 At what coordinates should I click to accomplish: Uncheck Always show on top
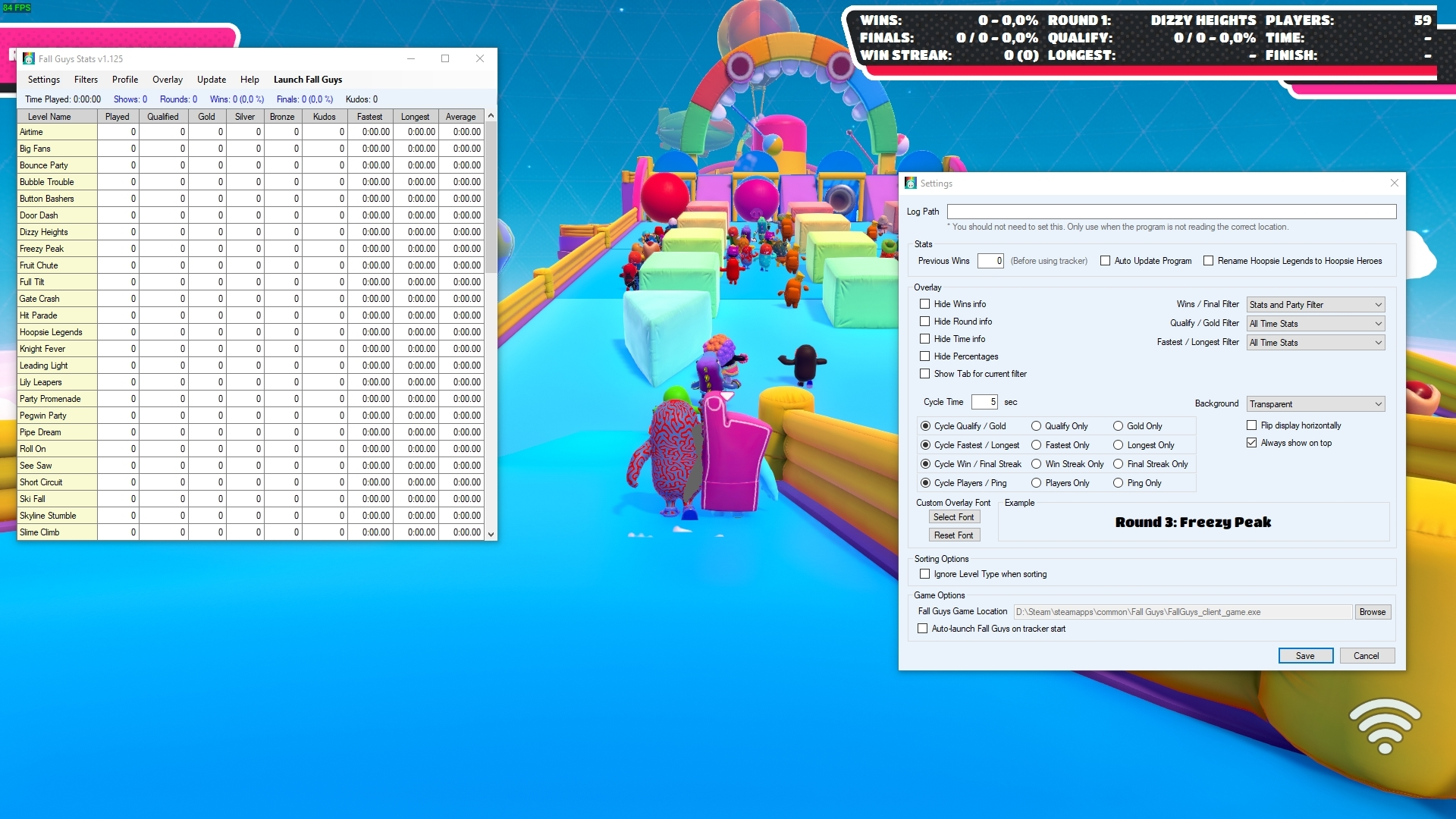pos(1251,443)
